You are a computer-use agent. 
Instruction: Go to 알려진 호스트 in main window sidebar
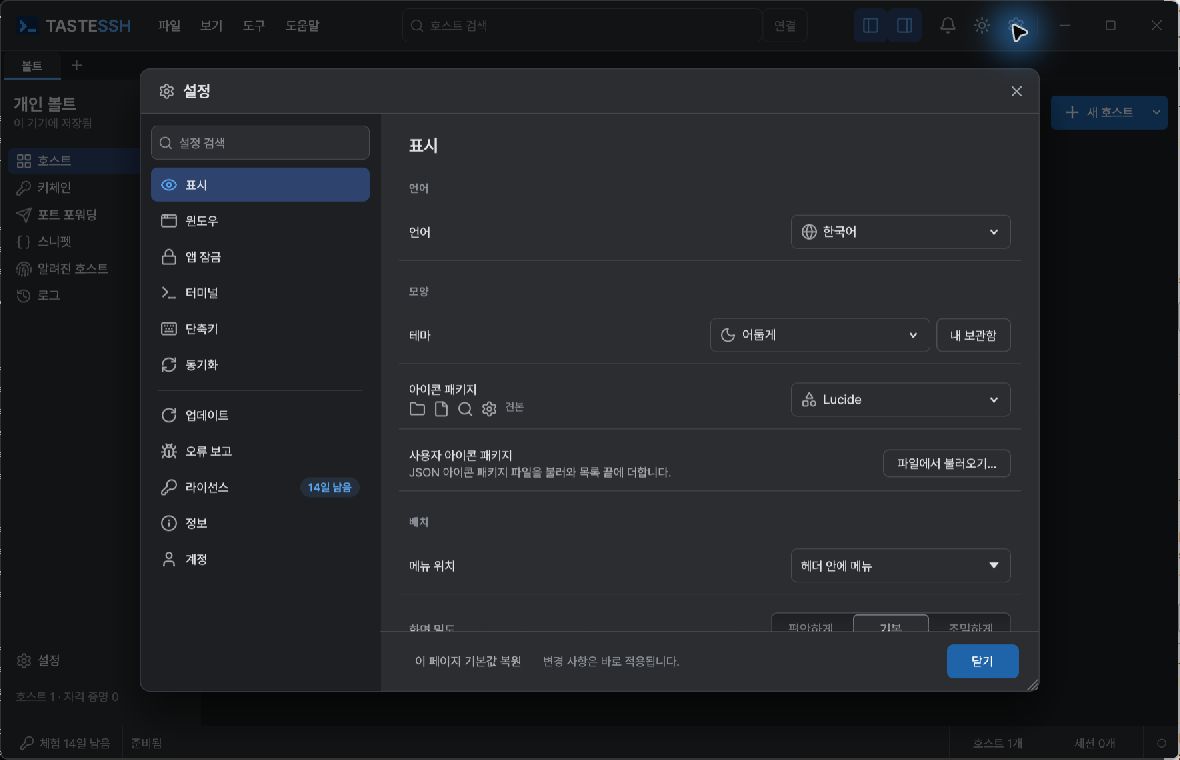coord(74,269)
